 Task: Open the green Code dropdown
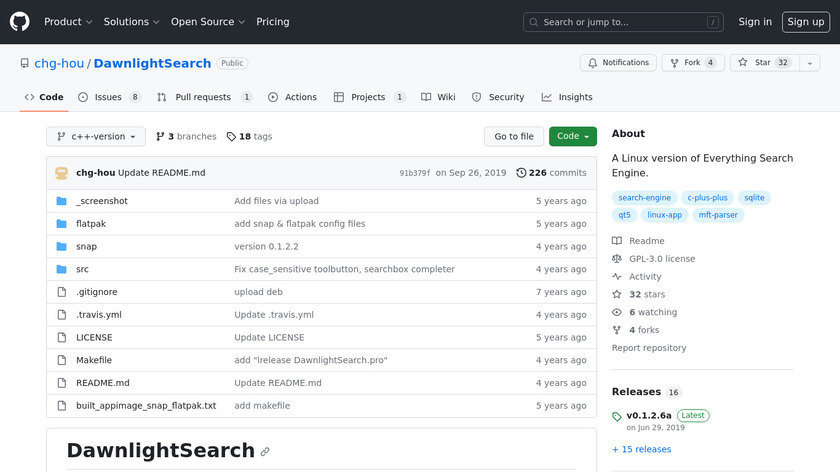[x=572, y=137]
